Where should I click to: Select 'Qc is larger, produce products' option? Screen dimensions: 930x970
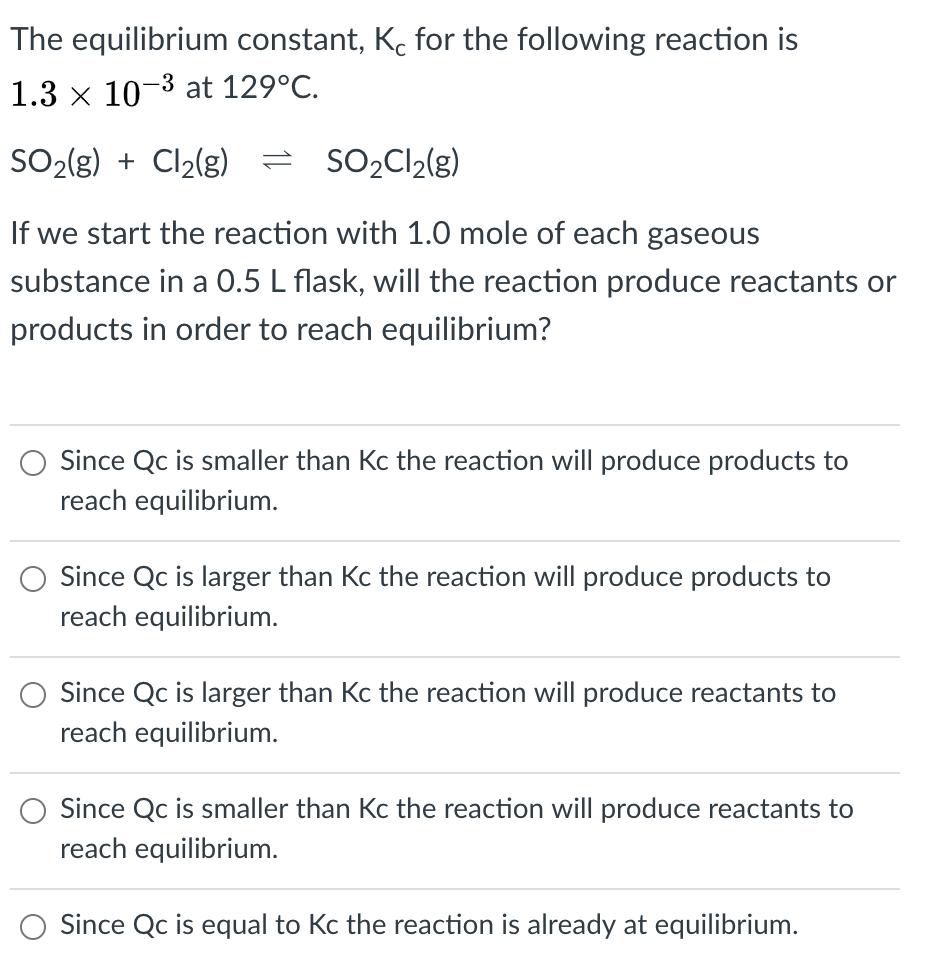tap(33, 578)
